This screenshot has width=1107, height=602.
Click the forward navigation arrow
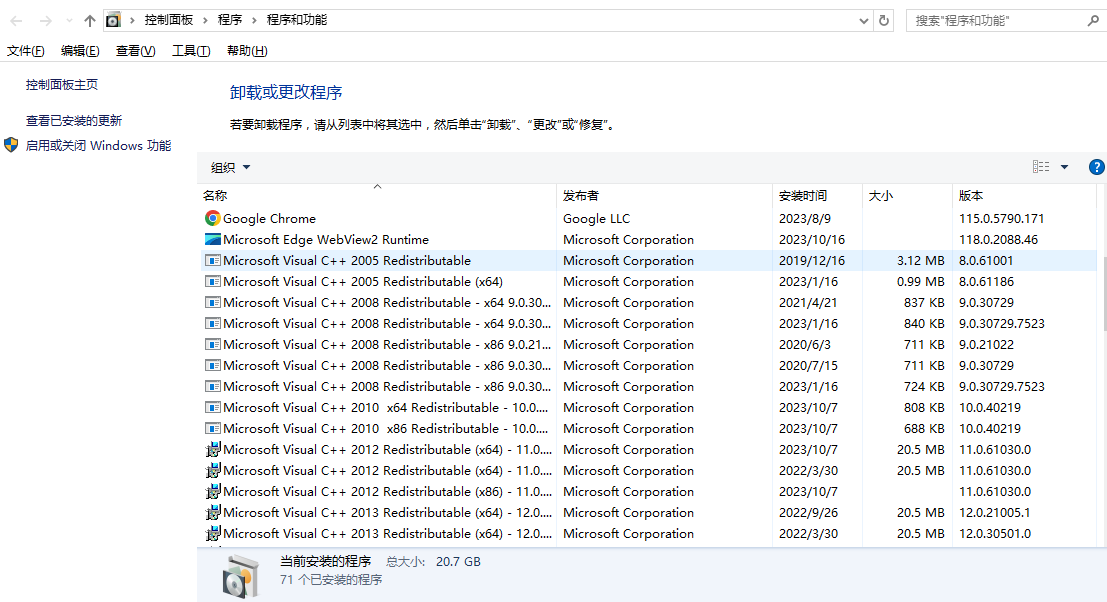click(45, 20)
